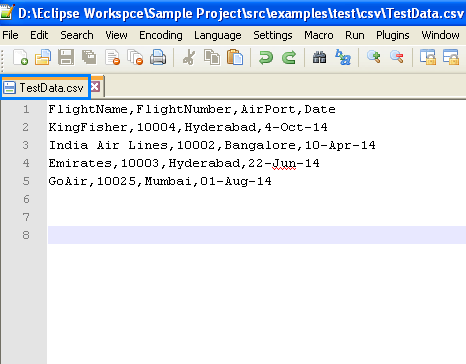466x364 pixels.
Task: Open the Edit menu
Action: pos(39,35)
